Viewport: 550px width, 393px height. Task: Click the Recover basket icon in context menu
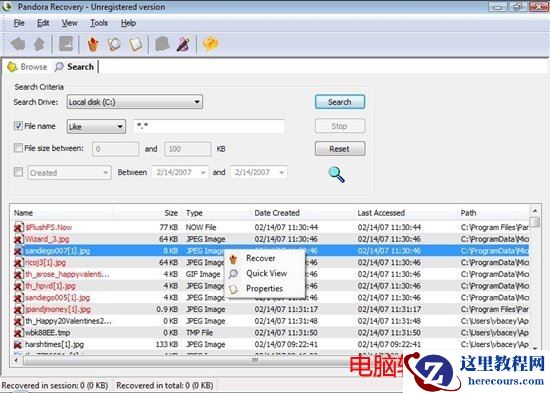tap(233, 259)
